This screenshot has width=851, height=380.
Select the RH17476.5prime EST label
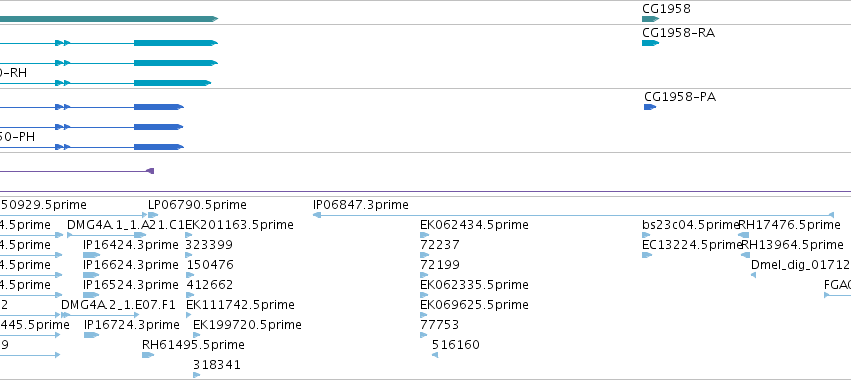pyautogui.click(x=790, y=225)
